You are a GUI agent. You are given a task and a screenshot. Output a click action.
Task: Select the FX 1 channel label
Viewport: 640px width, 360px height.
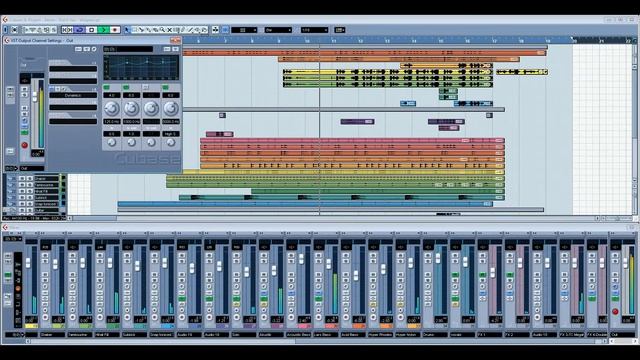click(489, 334)
